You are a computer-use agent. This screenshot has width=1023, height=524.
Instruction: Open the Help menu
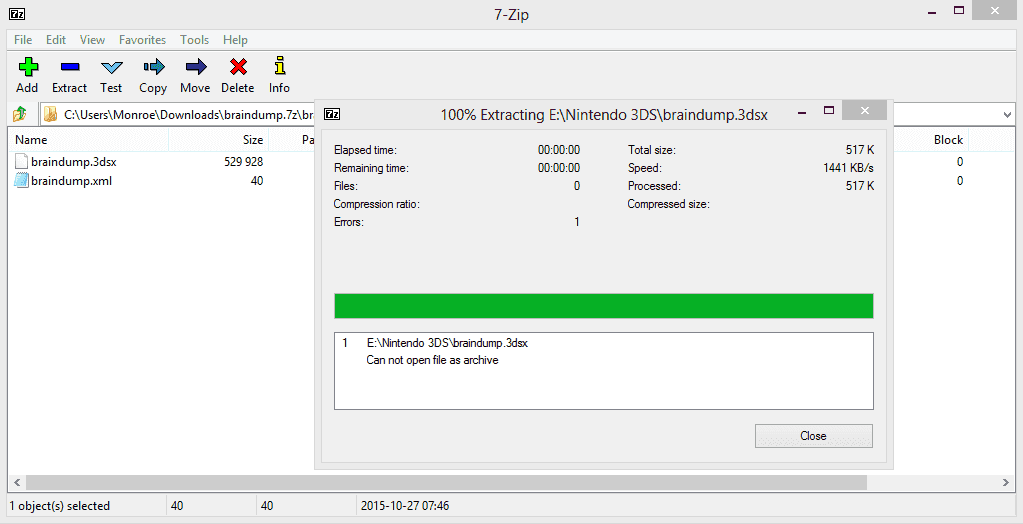click(235, 40)
